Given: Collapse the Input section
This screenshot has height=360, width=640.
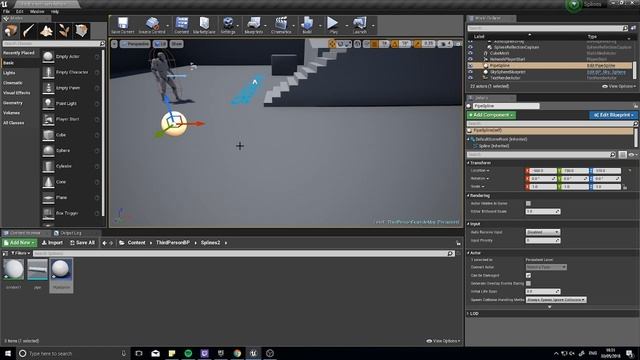Looking at the screenshot, I should click(468, 224).
